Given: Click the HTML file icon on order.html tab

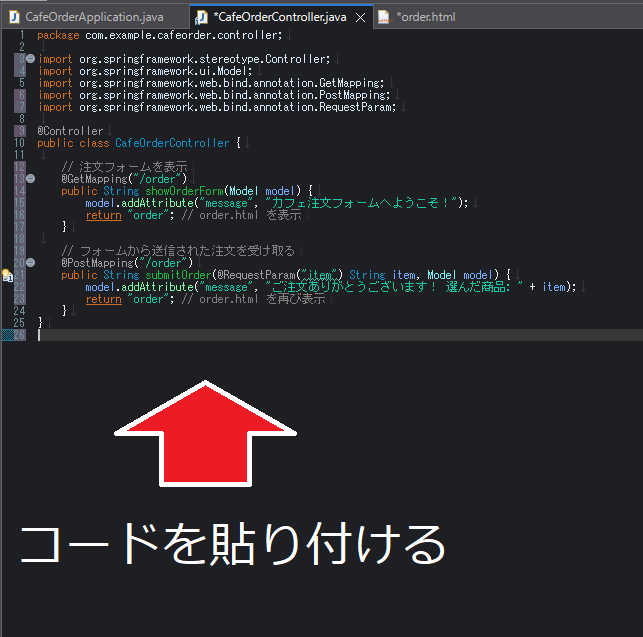Looking at the screenshot, I should point(384,16).
